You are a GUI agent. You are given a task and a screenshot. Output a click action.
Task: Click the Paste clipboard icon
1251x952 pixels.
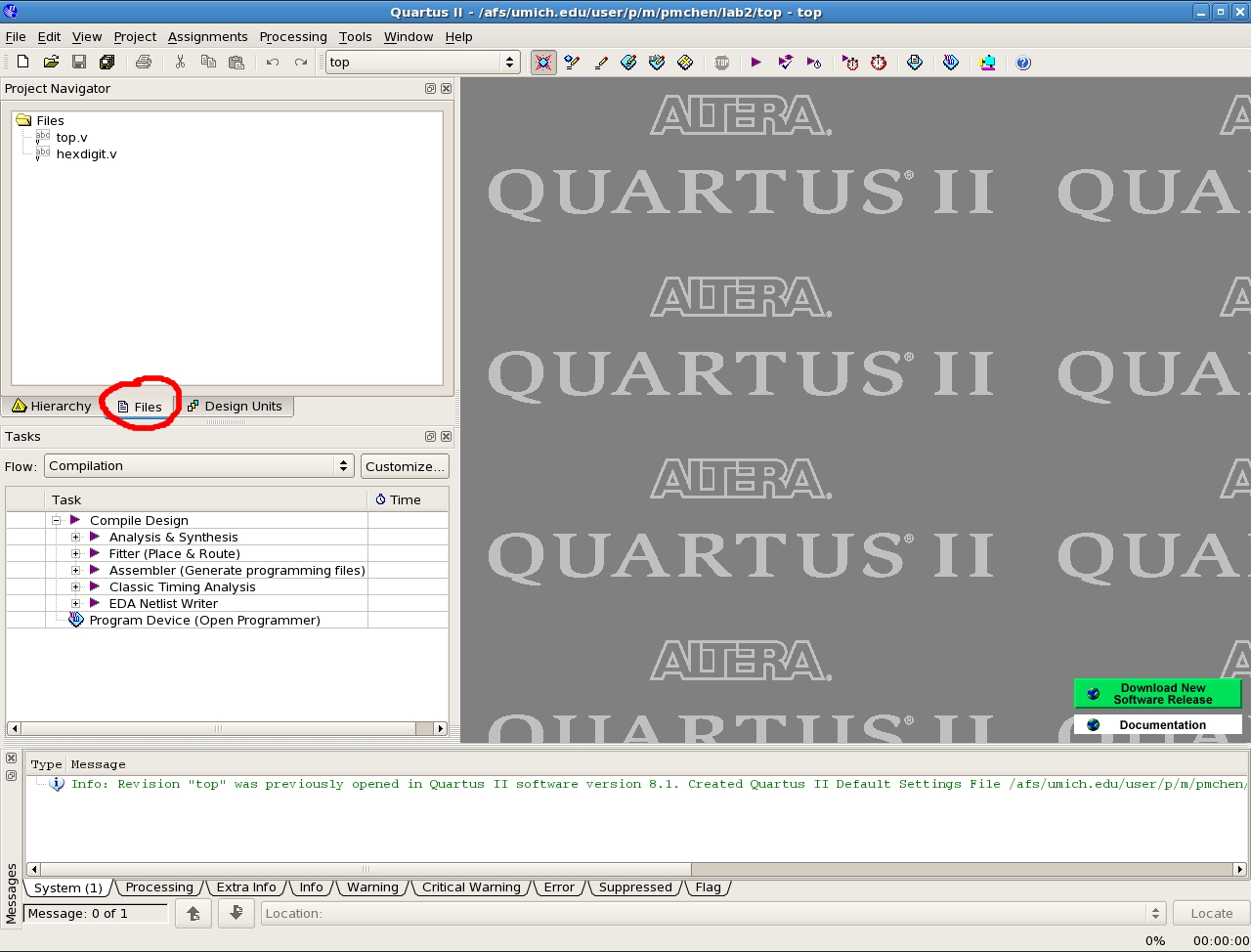(x=237, y=63)
